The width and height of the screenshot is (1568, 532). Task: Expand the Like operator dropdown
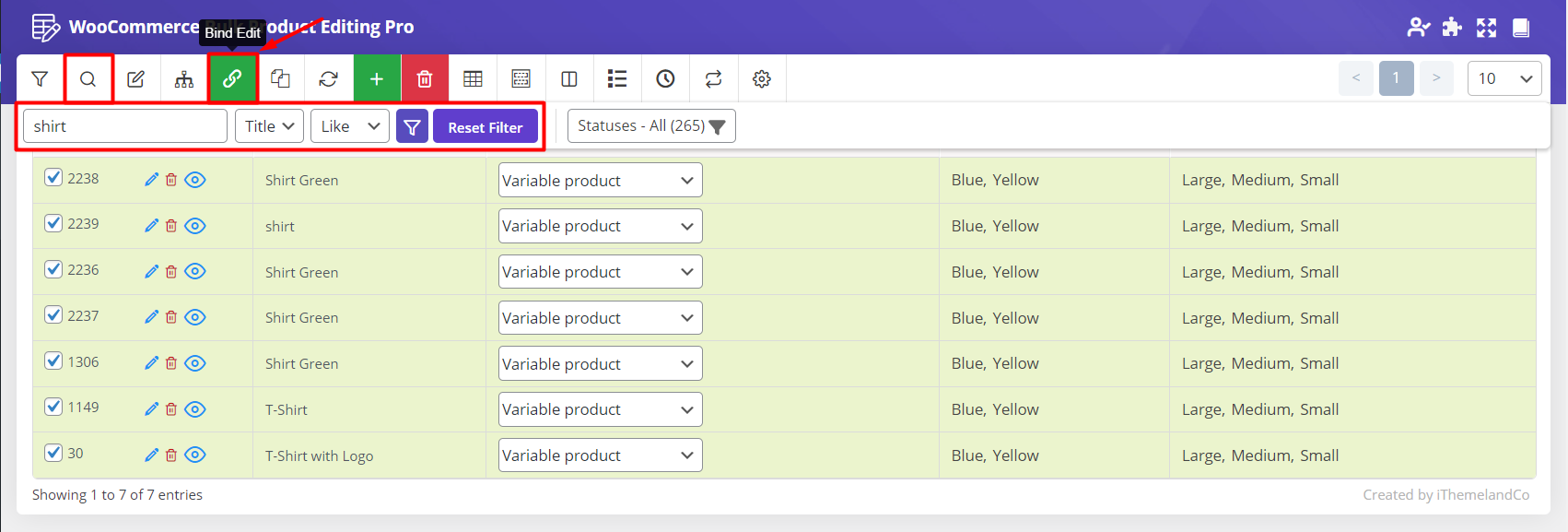pyautogui.click(x=350, y=126)
